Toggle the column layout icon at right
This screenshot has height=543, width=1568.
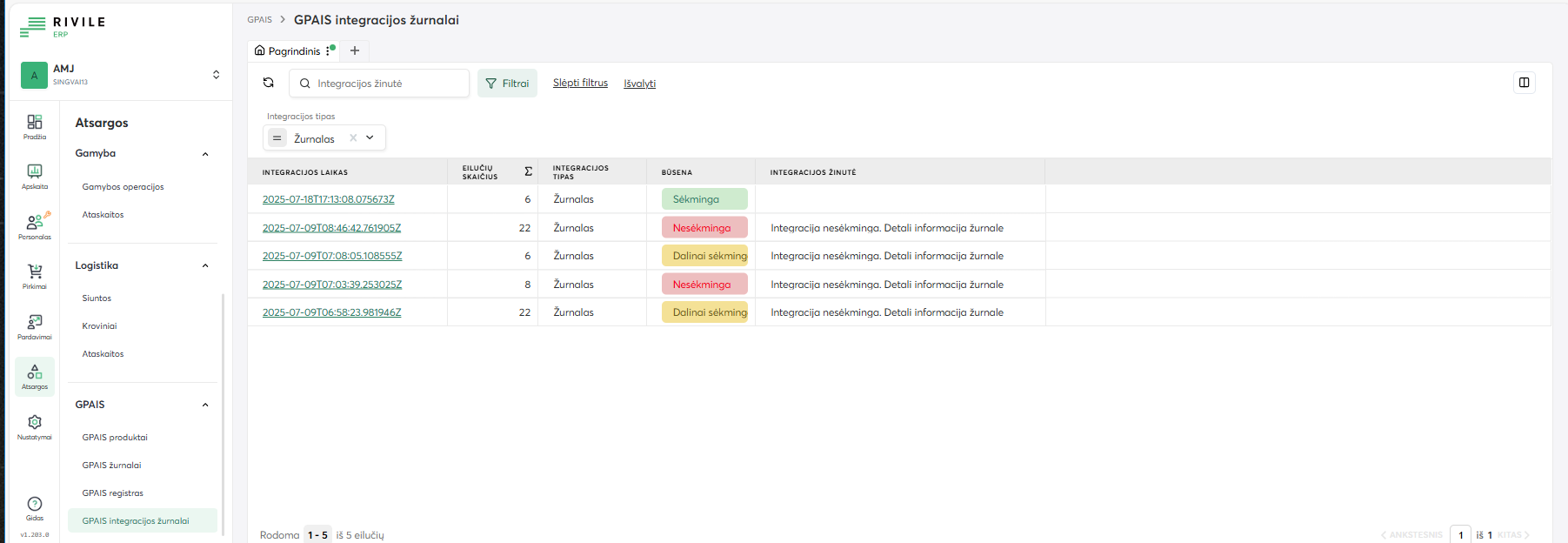tap(1524, 83)
